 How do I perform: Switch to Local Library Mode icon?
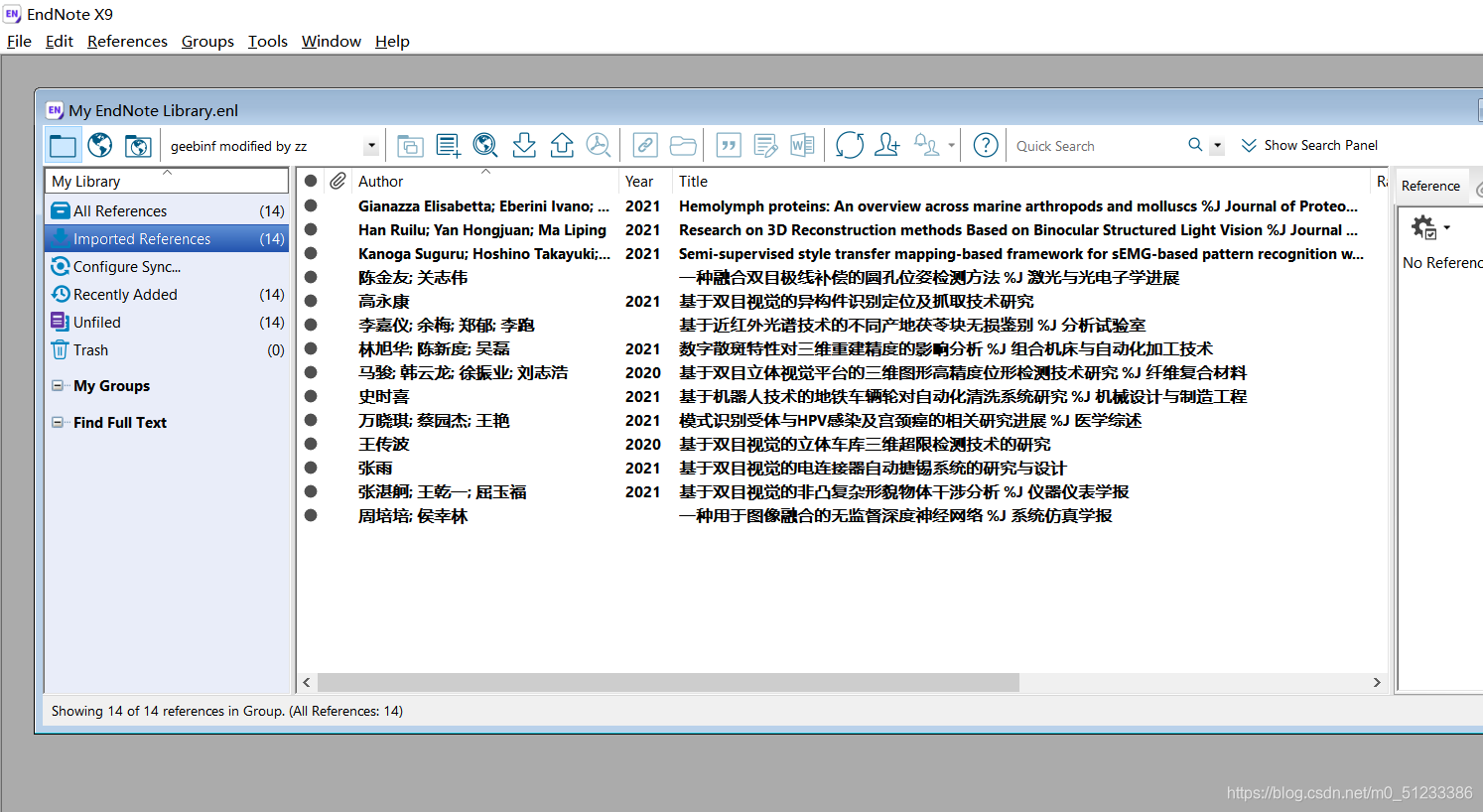[63, 146]
